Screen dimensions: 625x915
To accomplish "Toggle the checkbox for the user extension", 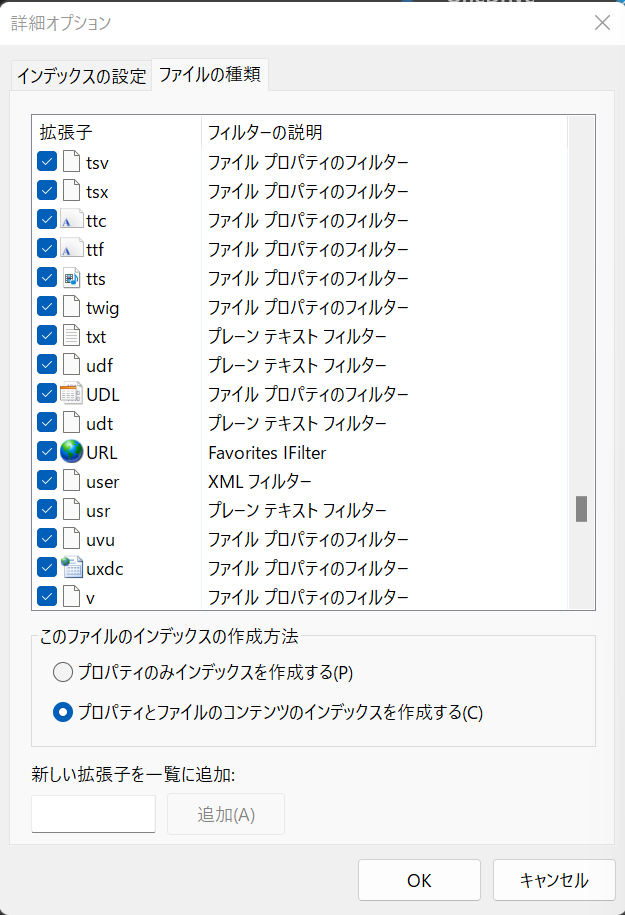I will [x=47, y=481].
